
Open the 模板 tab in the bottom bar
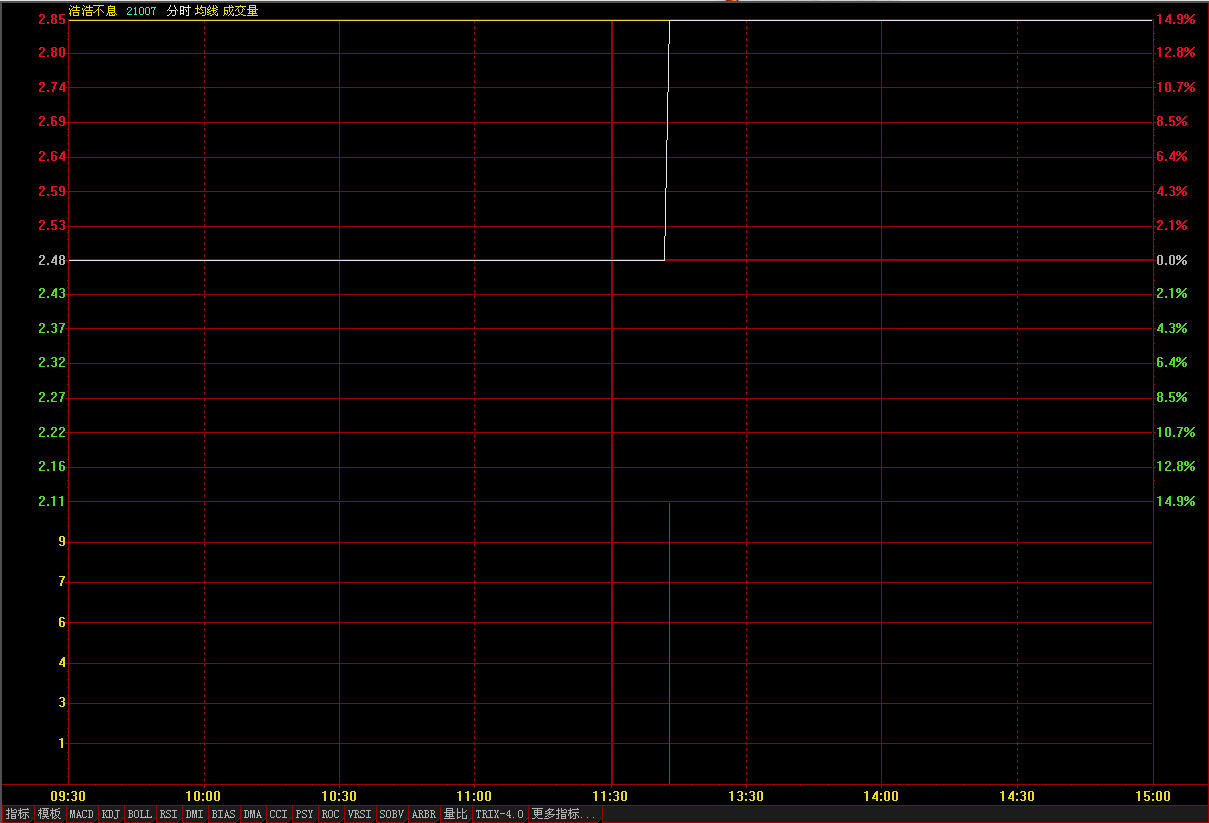click(x=49, y=814)
